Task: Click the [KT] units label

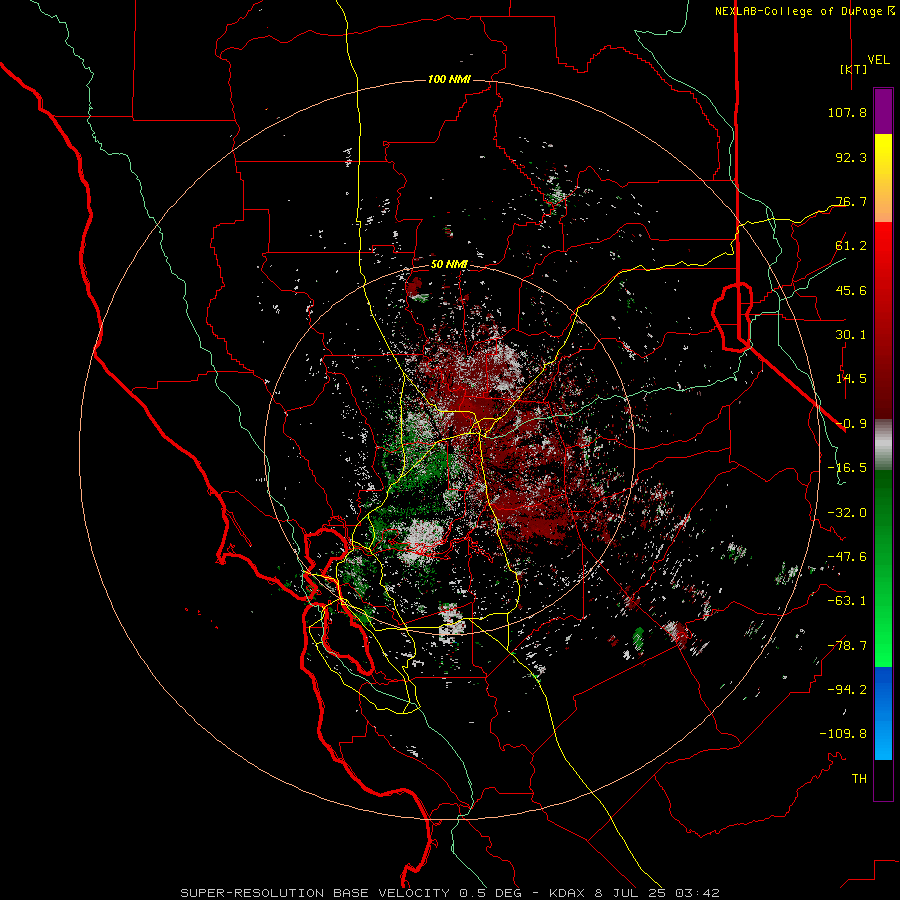Action: (x=853, y=69)
